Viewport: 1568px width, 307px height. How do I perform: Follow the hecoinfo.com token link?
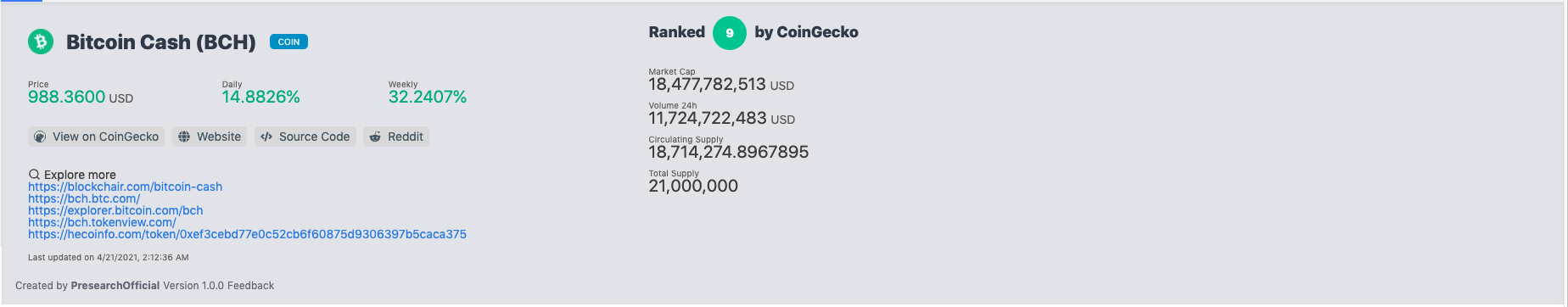(x=247, y=234)
